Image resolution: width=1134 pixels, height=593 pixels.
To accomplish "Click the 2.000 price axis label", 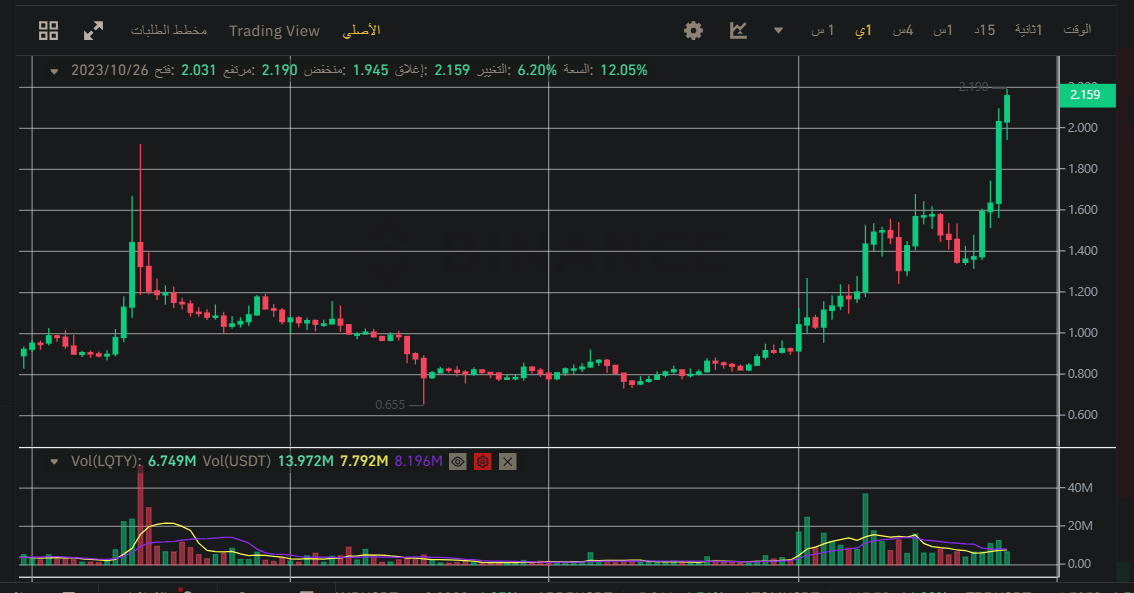I will (x=1083, y=128).
